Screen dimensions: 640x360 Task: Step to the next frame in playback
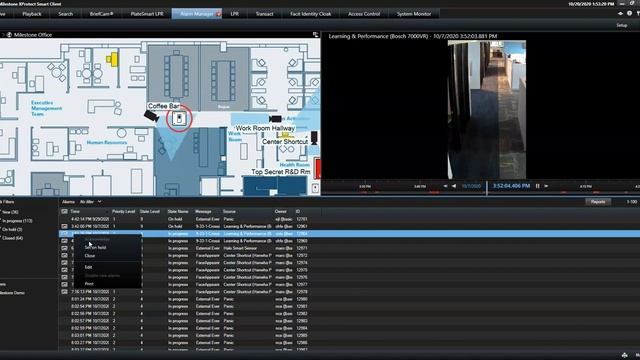pos(546,186)
